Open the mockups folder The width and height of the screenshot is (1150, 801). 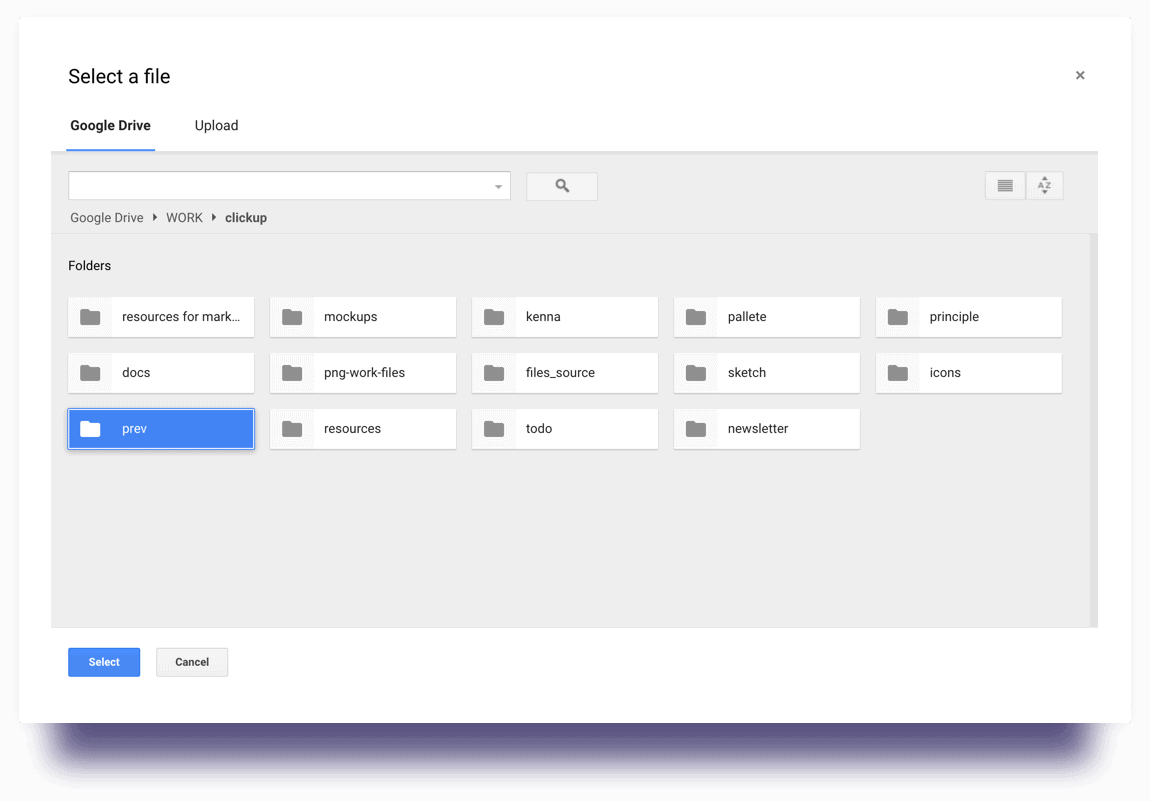click(362, 316)
